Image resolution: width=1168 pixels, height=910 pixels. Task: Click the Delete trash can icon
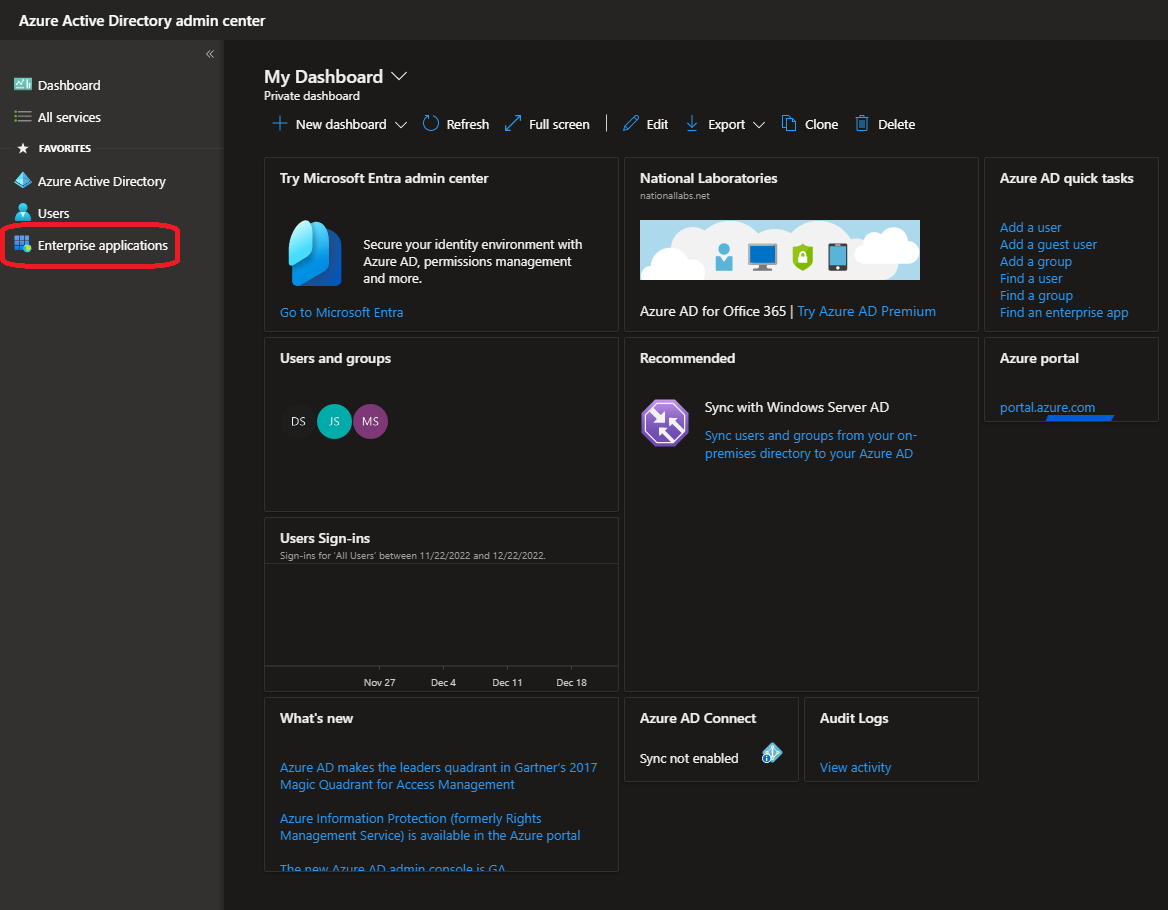(862, 124)
